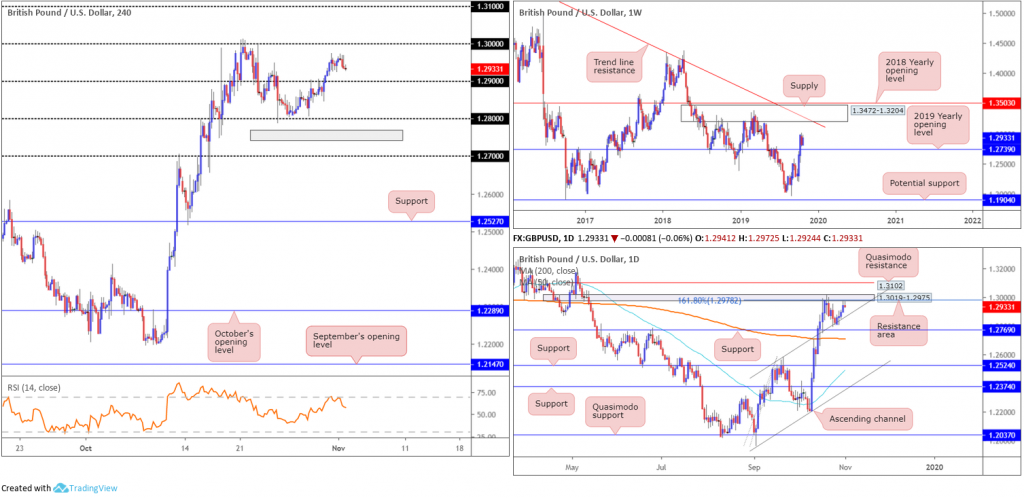Click the '161.80%(1.29782)' Fibonacci label
Viewport: 1024px width, 498px height.
pyautogui.click(x=711, y=302)
